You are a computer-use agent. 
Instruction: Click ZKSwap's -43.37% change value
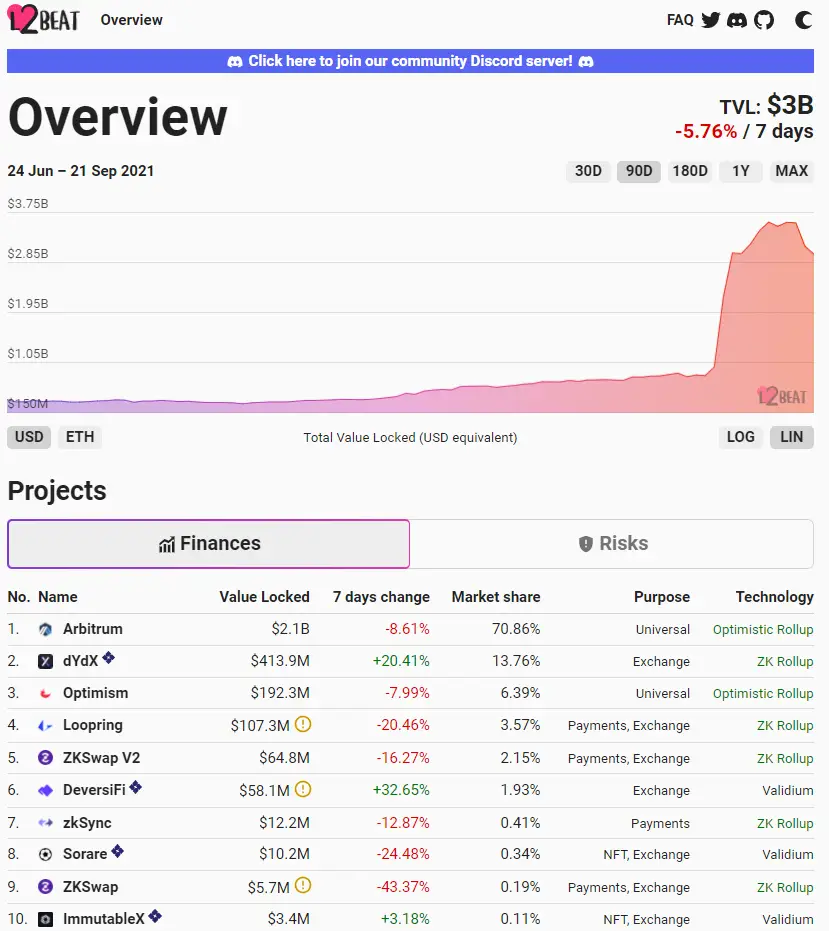(403, 887)
